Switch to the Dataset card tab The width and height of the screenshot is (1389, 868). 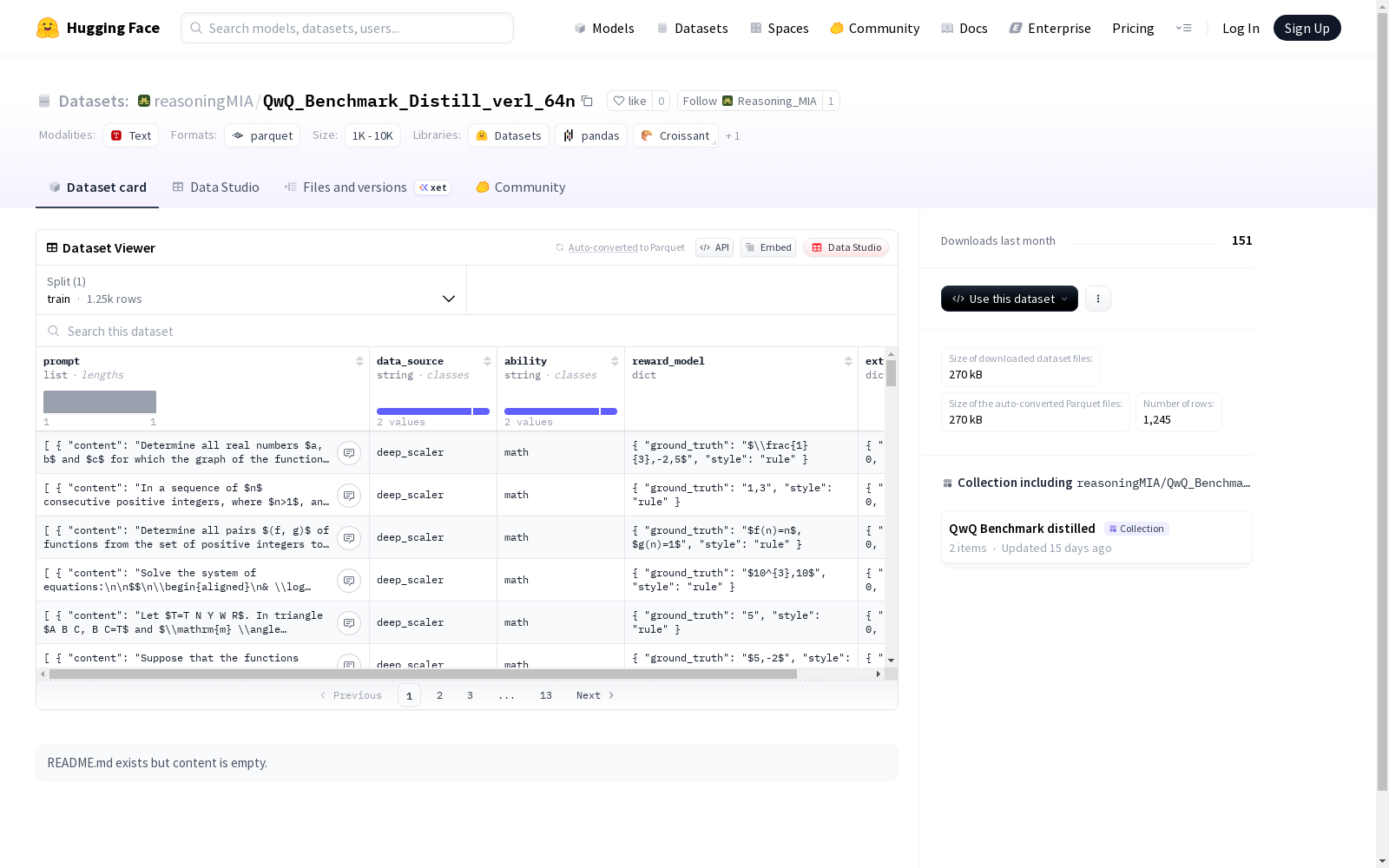[97, 187]
